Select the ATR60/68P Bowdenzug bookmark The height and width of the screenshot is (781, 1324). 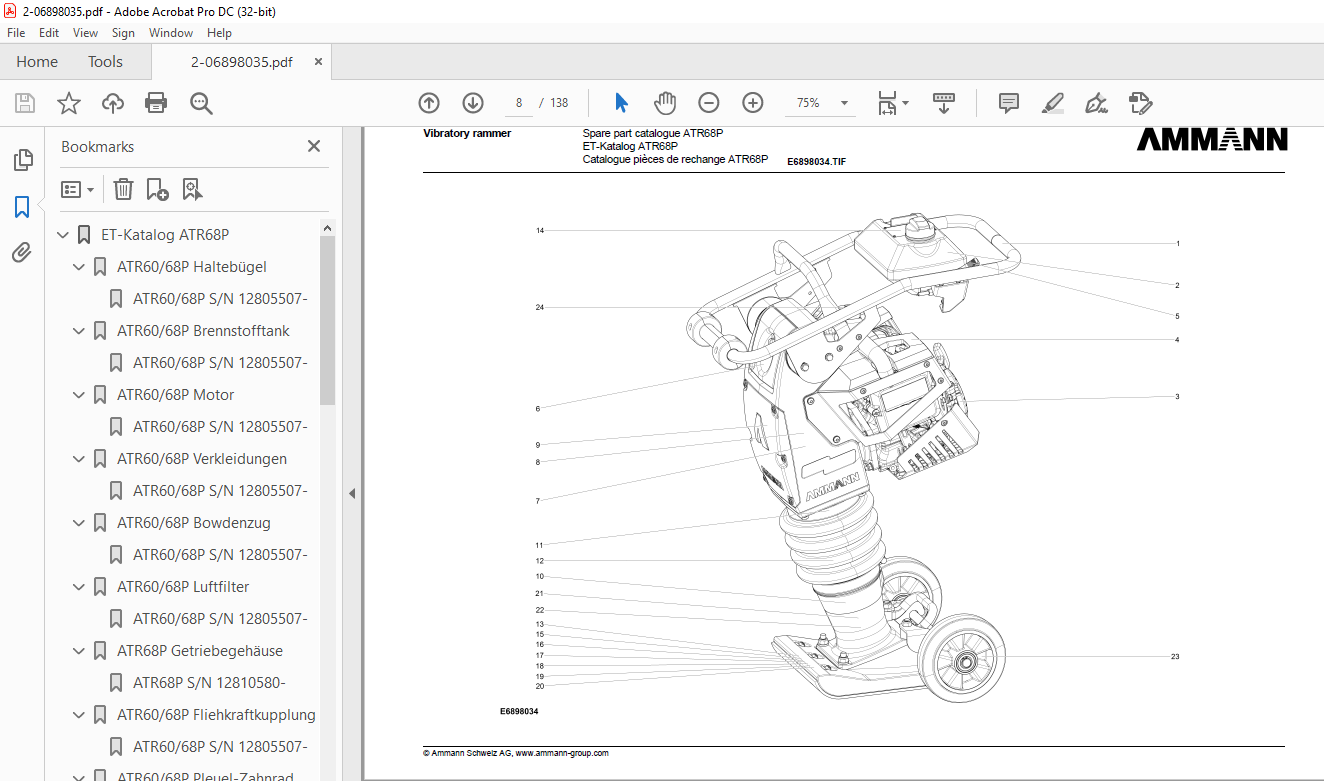(x=194, y=523)
